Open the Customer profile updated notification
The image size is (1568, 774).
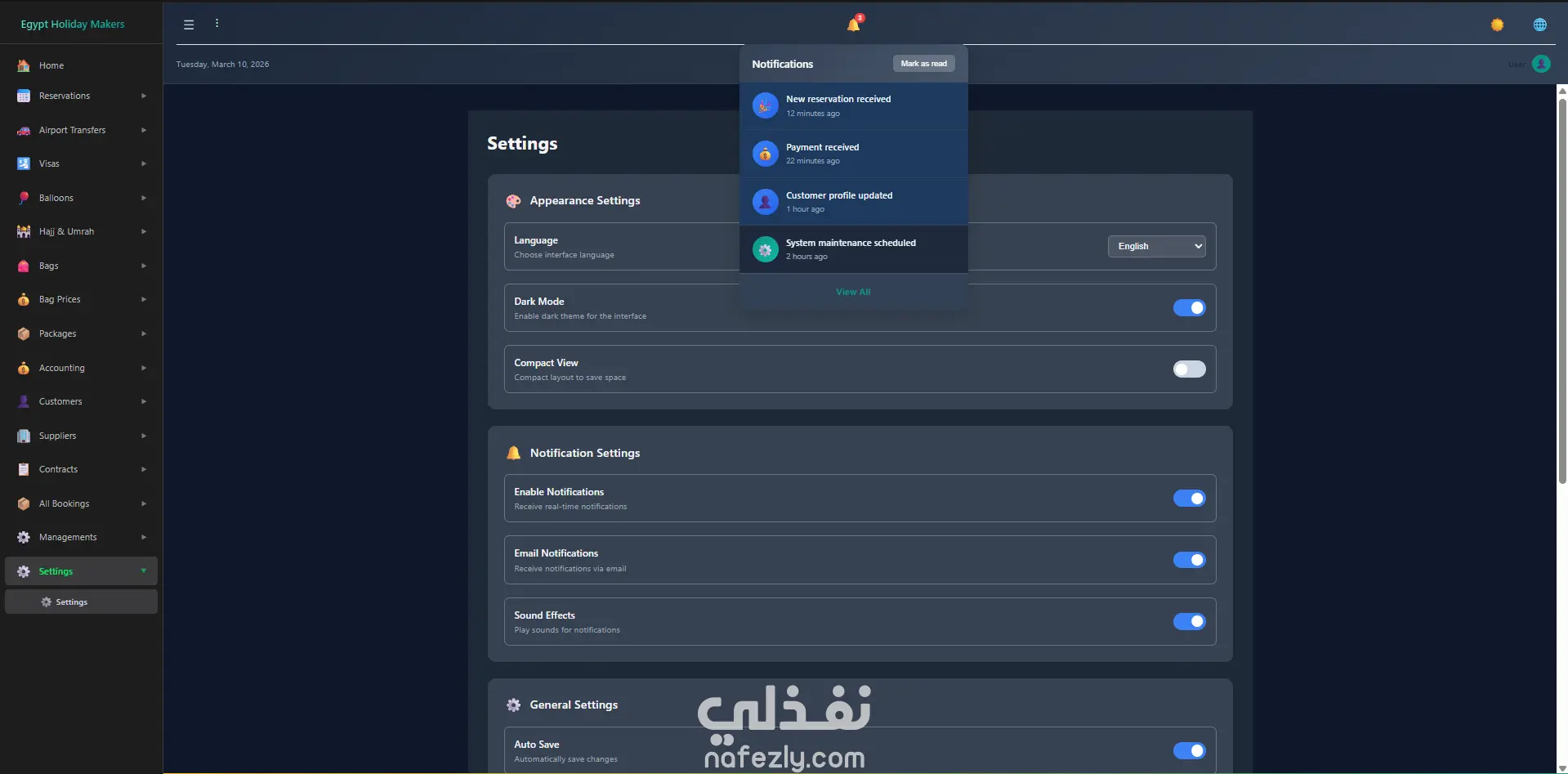click(x=854, y=202)
